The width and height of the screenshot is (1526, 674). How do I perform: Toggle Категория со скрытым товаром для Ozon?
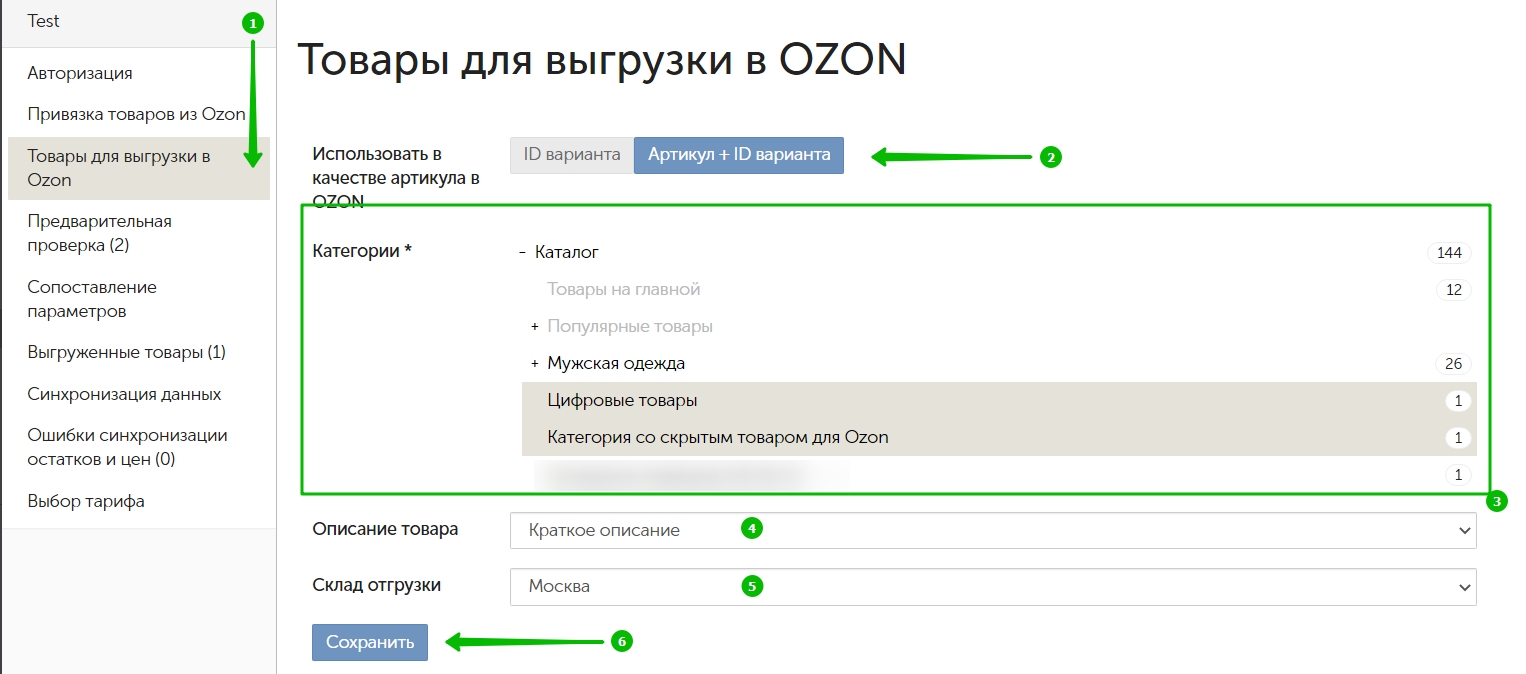pos(999,438)
